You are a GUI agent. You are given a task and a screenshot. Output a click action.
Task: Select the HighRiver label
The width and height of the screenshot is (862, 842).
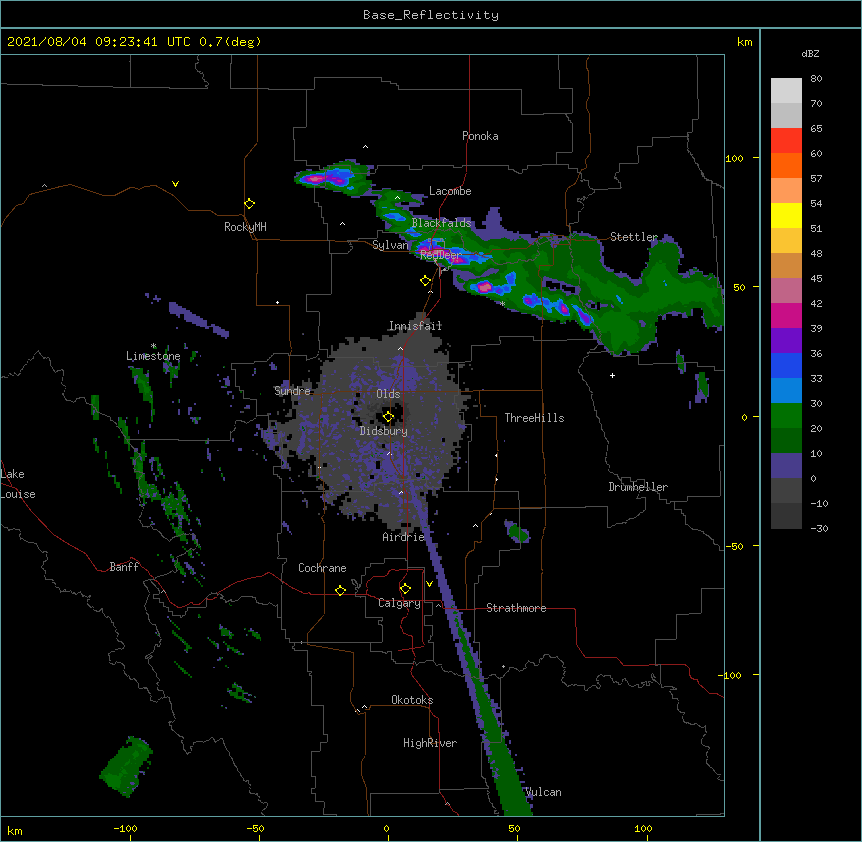(430, 743)
